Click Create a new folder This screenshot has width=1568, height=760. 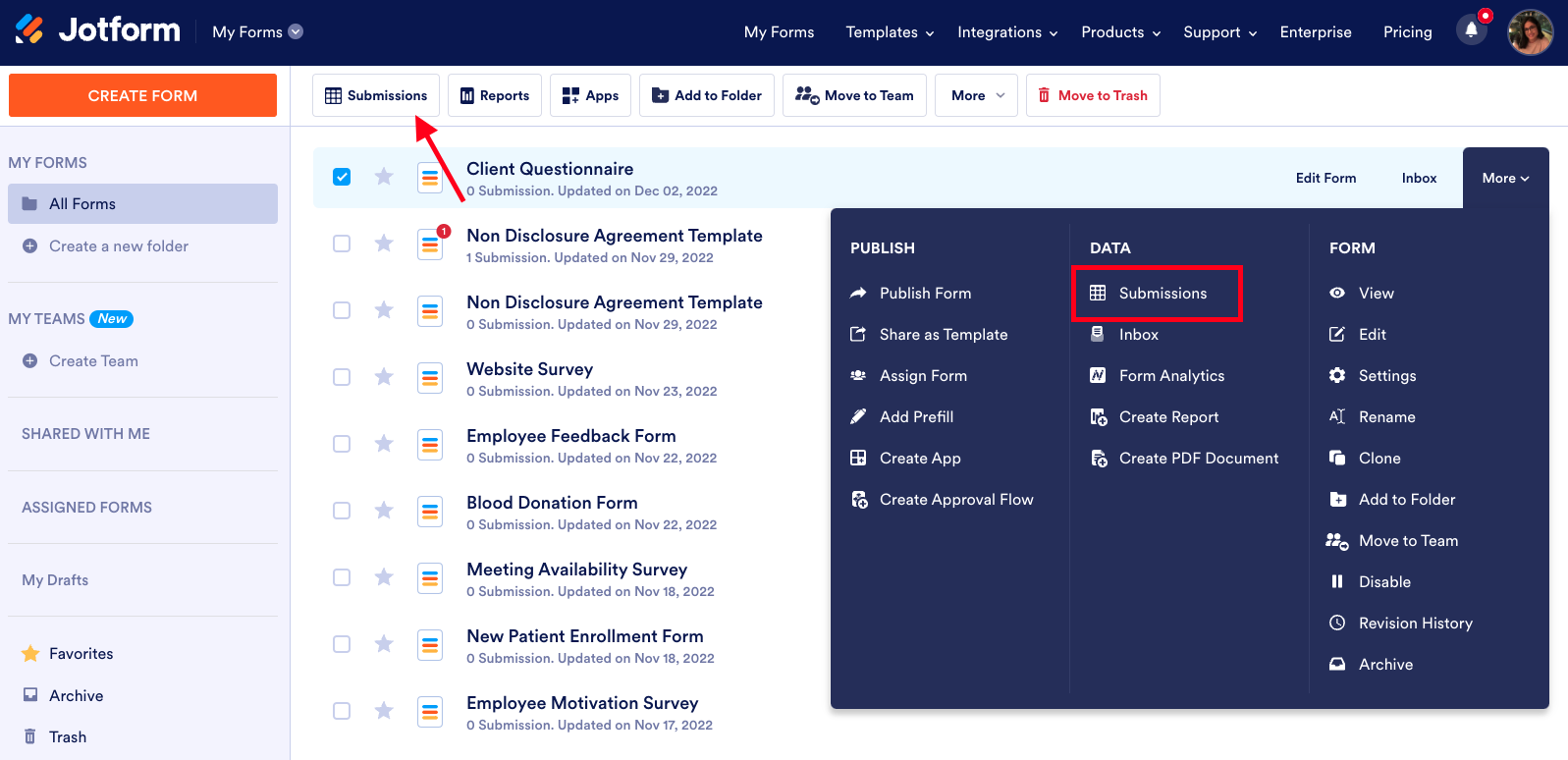118,246
